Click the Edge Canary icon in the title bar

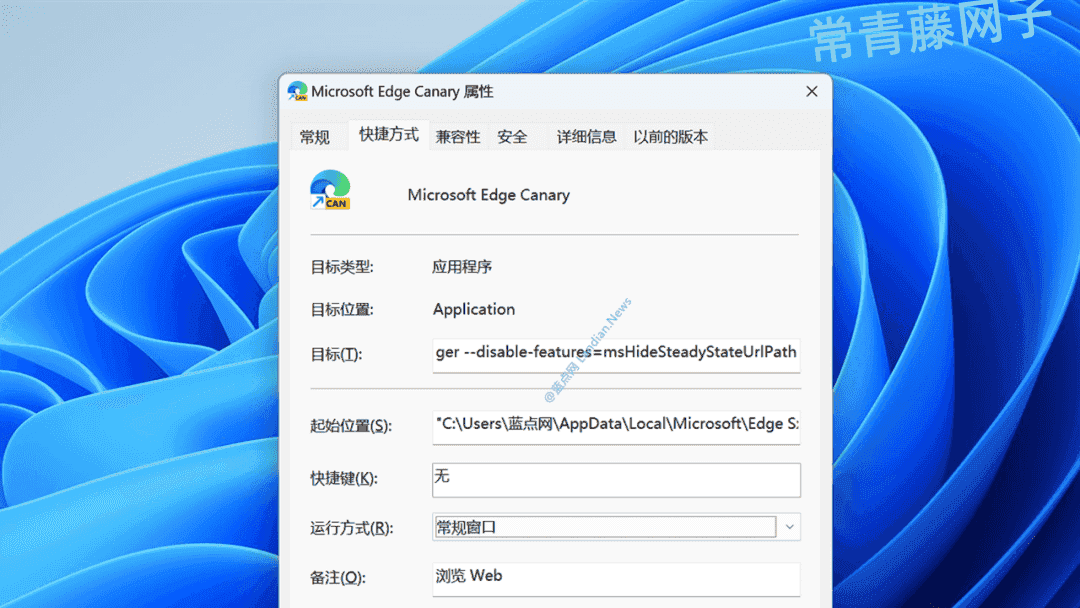point(298,92)
